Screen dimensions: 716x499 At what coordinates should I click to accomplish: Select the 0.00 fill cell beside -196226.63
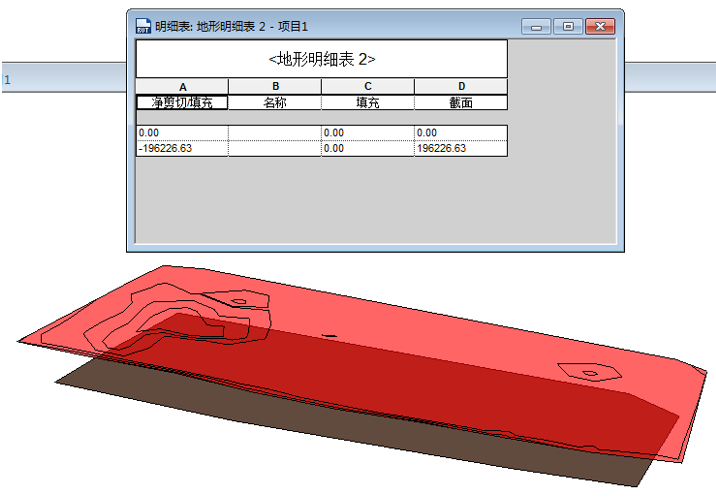368,148
